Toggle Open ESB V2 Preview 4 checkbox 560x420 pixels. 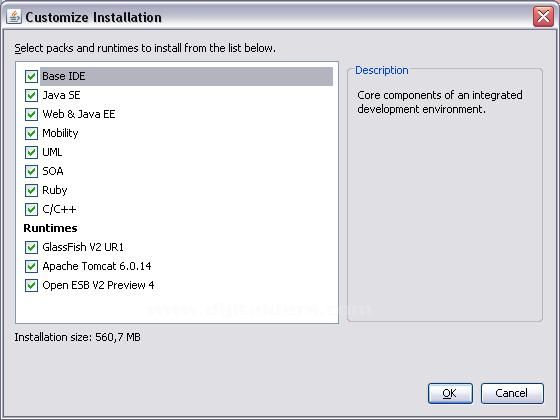coord(31,285)
